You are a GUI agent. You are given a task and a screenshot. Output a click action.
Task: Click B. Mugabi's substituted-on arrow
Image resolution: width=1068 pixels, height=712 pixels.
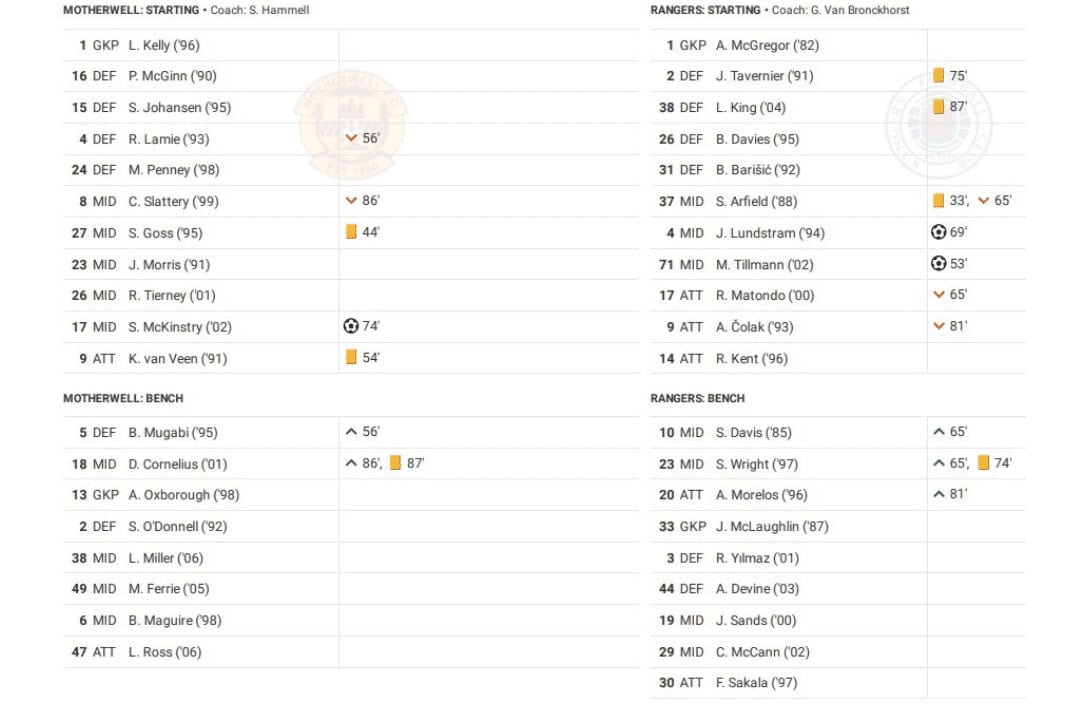(x=351, y=432)
